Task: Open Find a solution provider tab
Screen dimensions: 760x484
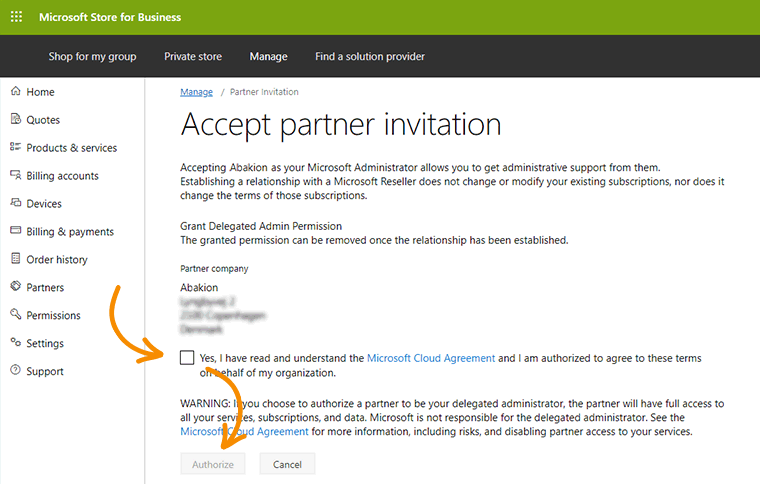Action: pos(370,56)
